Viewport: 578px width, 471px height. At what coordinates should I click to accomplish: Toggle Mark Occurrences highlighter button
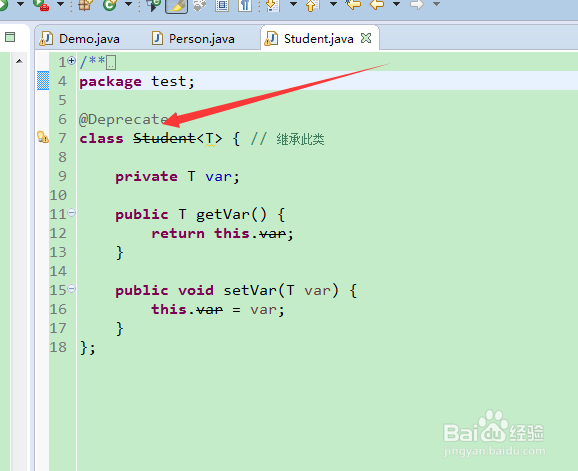[x=177, y=6]
